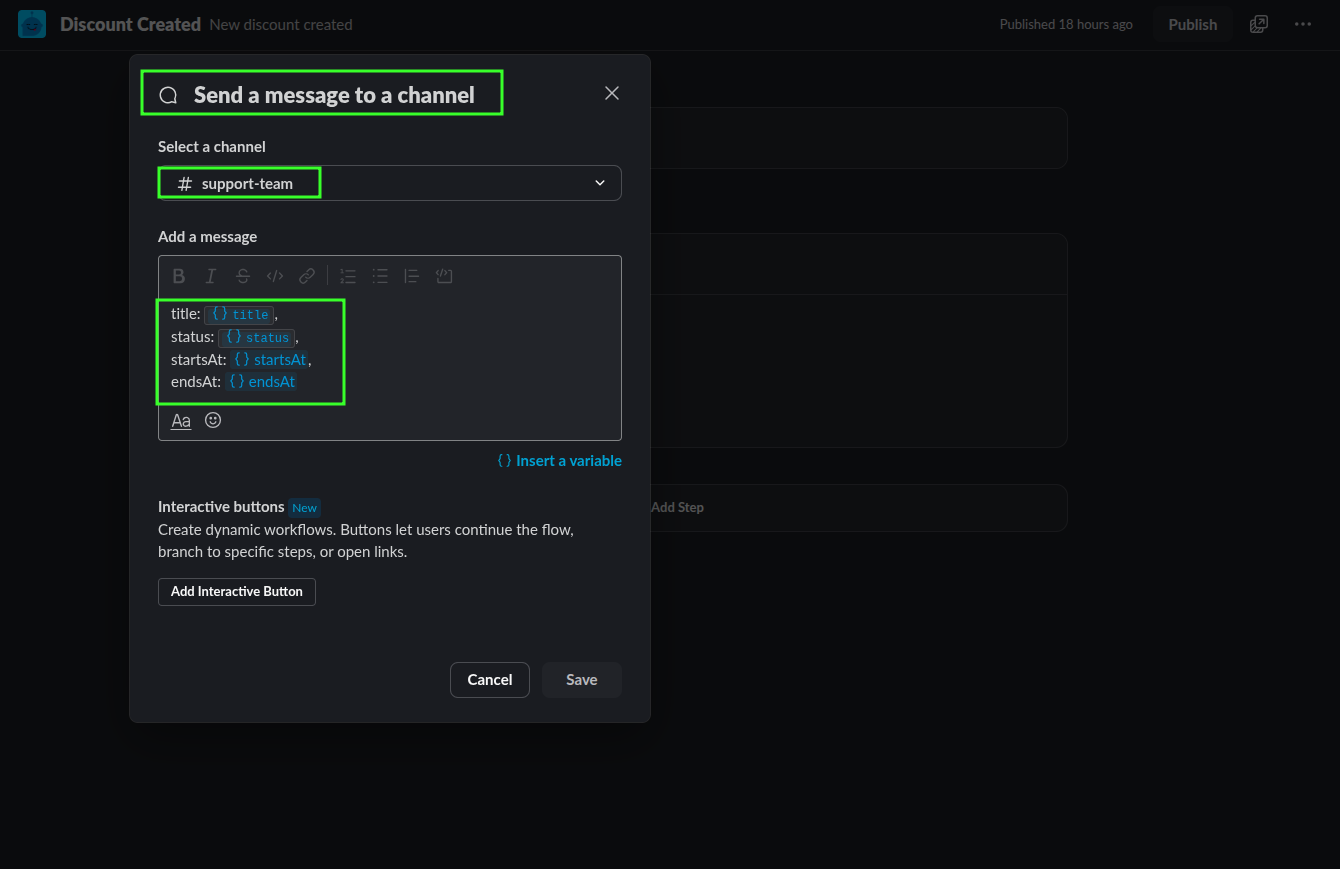The height and width of the screenshot is (869, 1340).
Task: Click the "Interactive buttons" heading
Action: (221, 507)
